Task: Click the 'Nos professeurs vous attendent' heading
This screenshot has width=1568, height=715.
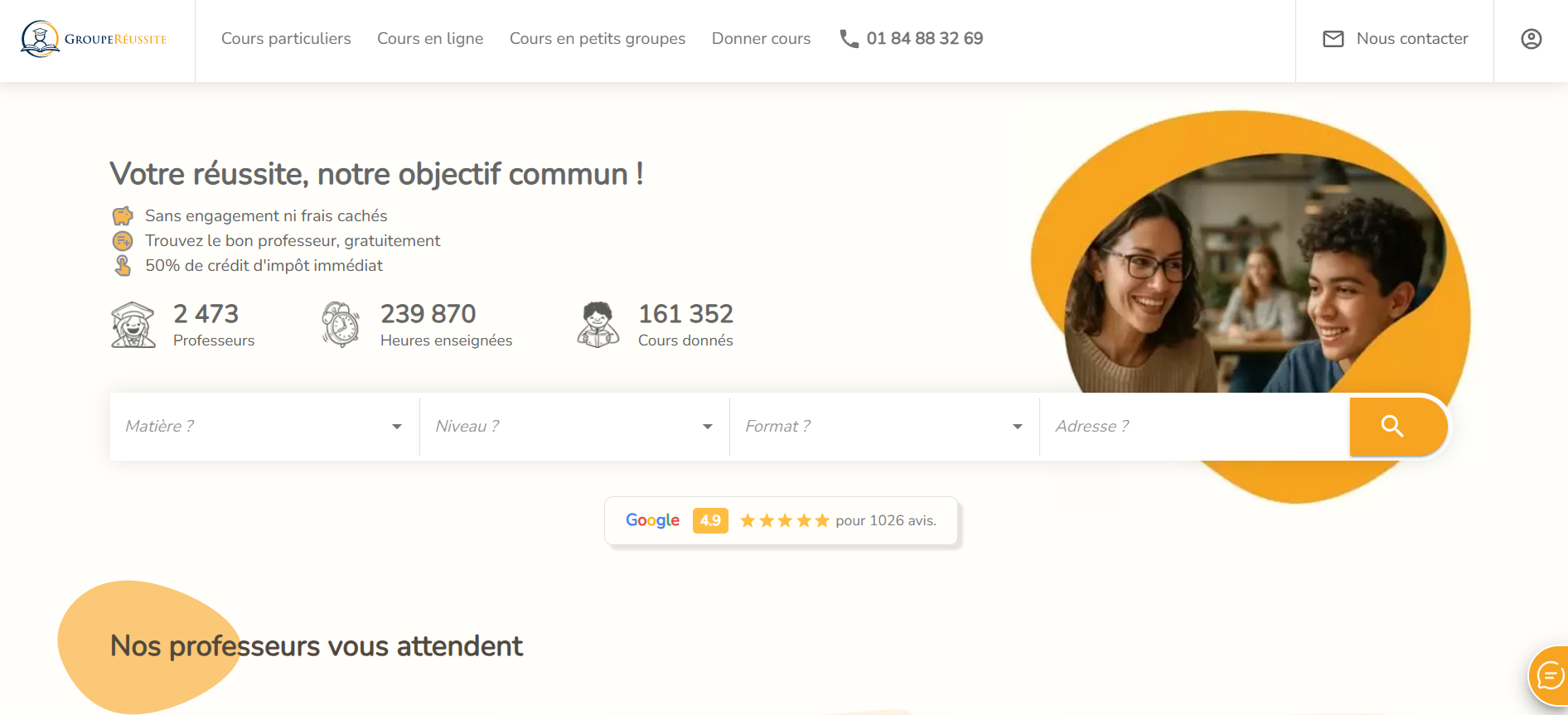Action: point(317,646)
